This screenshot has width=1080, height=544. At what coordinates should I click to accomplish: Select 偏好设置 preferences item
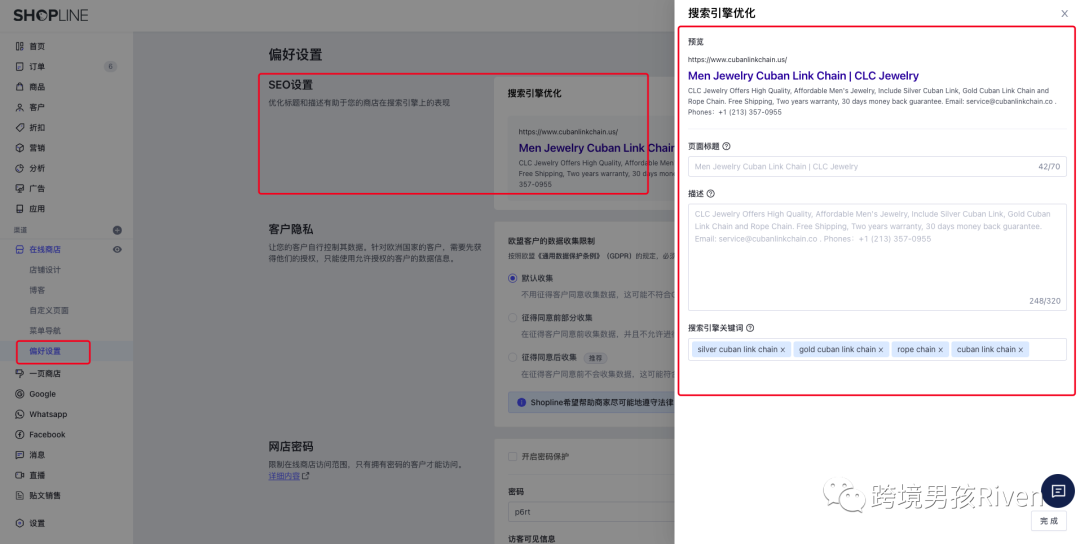45,351
